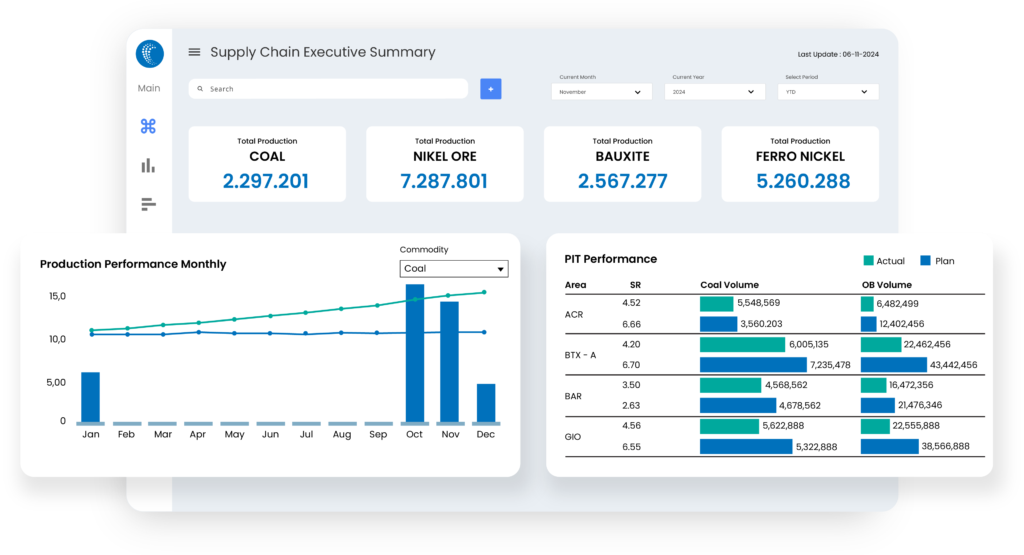Expand the Current Month dropdown
1024x555 pixels.
[x=601, y=92]
